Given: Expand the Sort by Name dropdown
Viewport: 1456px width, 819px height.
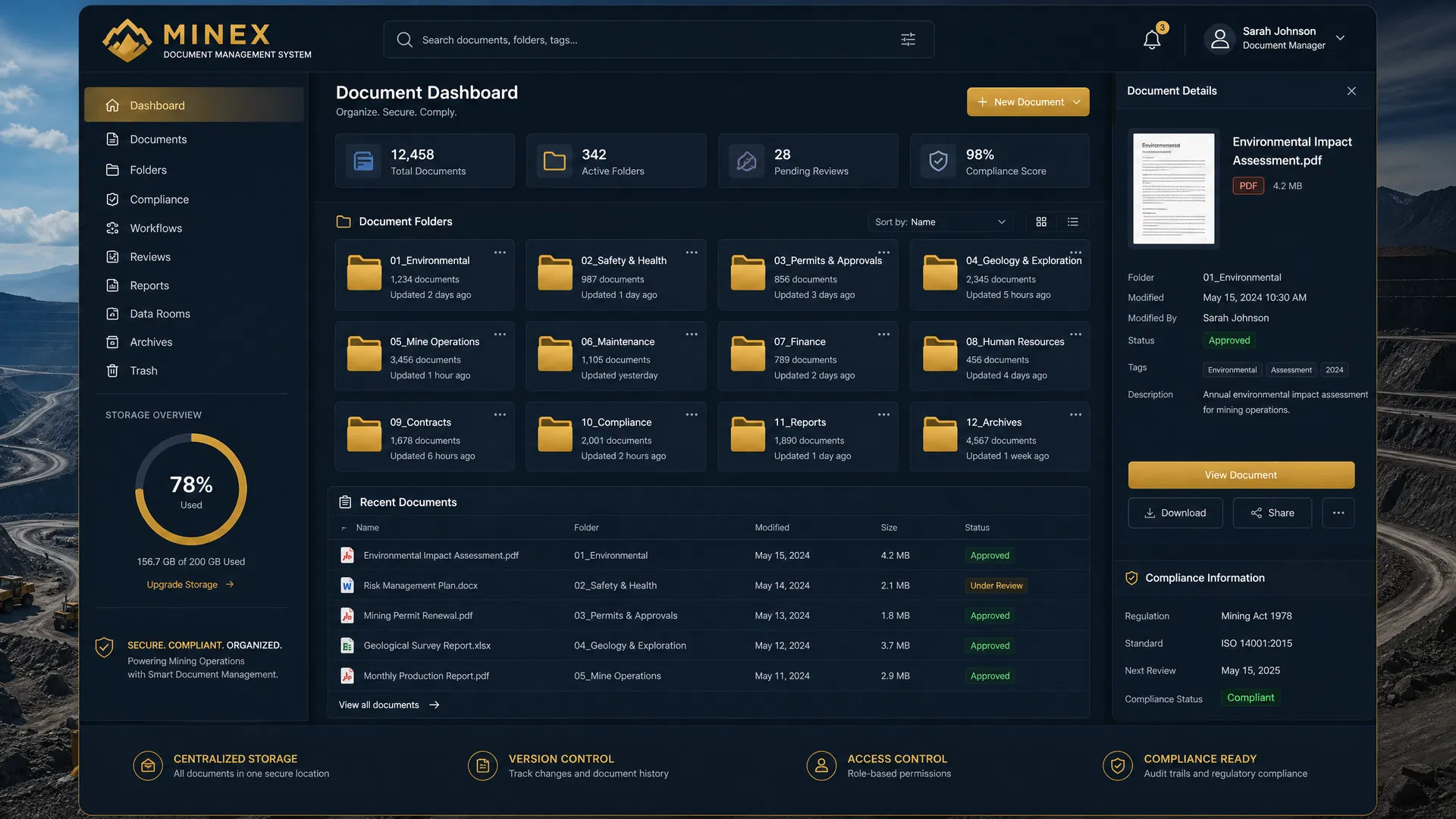Looking at the screenshot, I should 940,221.
